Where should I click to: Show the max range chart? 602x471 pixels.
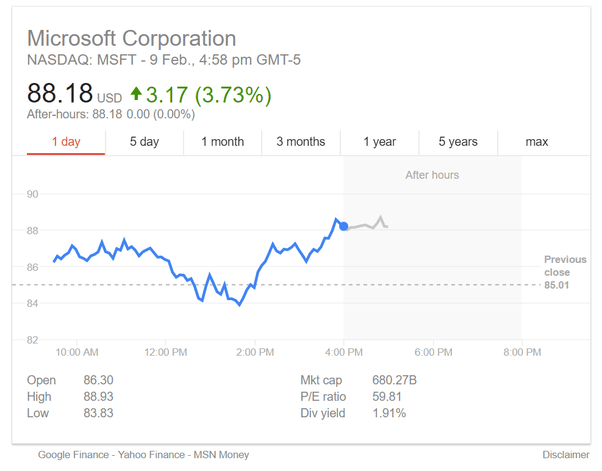click(x=537, y=142)
